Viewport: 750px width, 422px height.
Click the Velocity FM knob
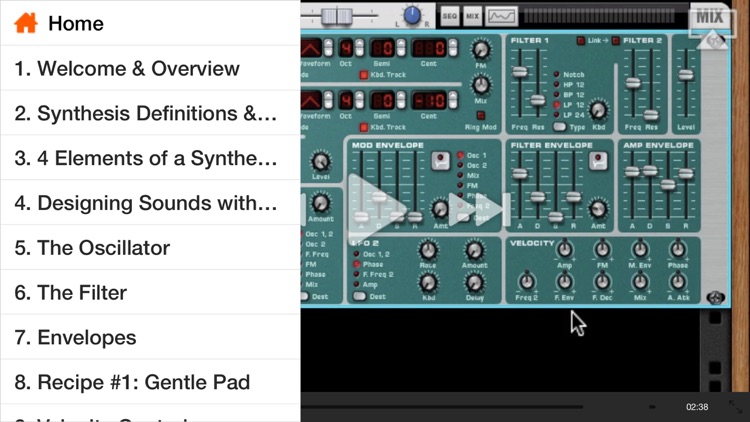[x=602, y=249]
